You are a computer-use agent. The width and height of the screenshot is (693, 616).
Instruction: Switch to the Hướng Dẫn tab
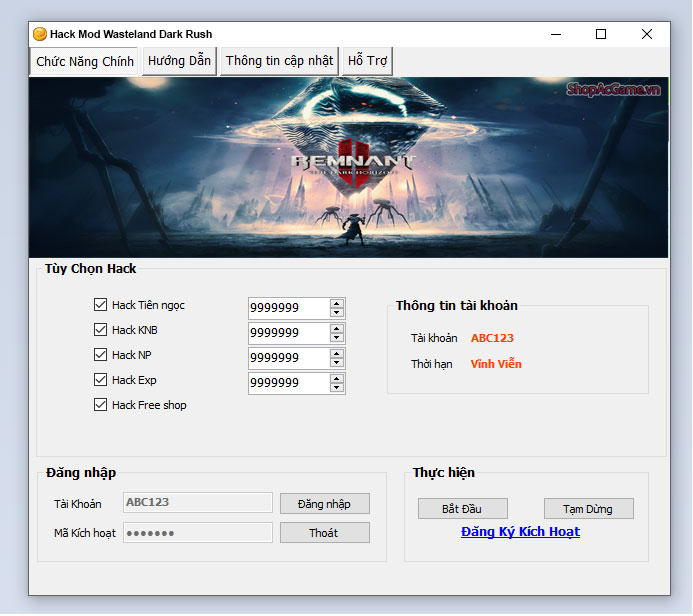pyautogui.click(x=179, y=61)
